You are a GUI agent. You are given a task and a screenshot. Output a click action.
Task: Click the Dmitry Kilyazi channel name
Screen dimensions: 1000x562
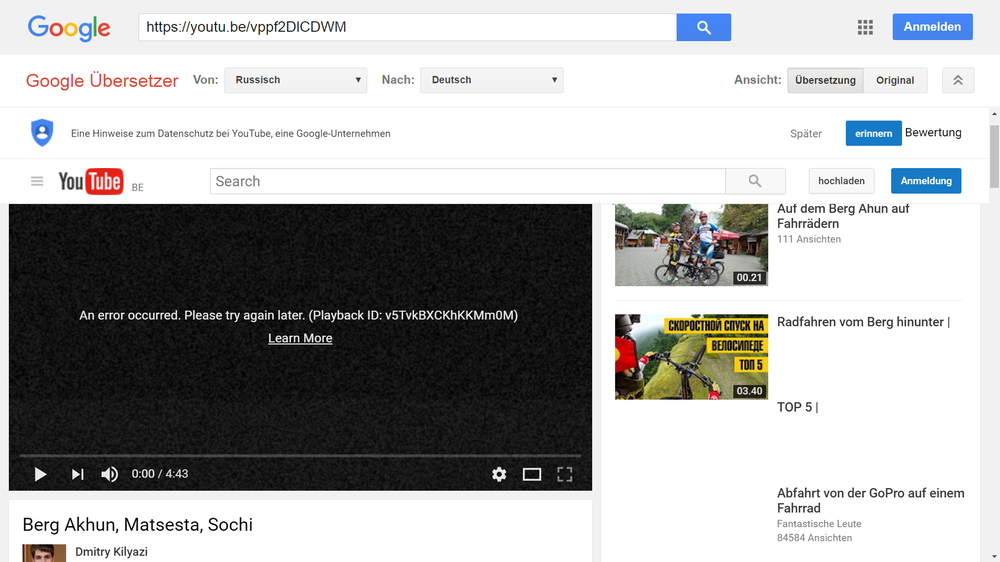[111, 552]
